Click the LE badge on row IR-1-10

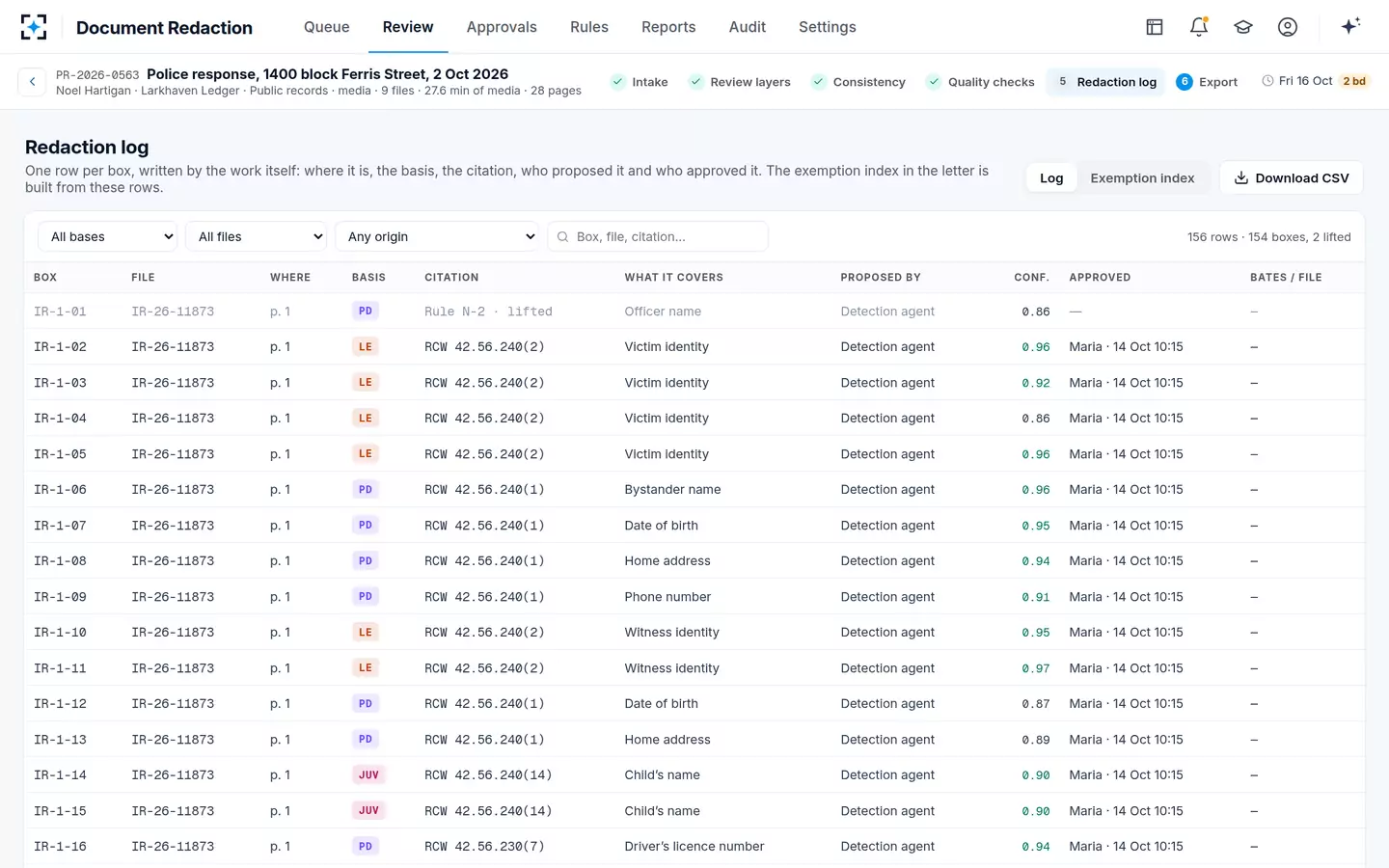click(x=366, y=633)
